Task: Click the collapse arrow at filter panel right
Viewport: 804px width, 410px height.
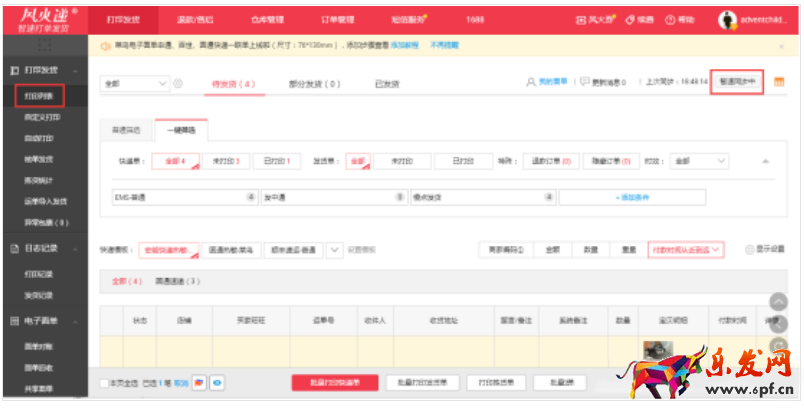Action: click(x=766, y=161)
